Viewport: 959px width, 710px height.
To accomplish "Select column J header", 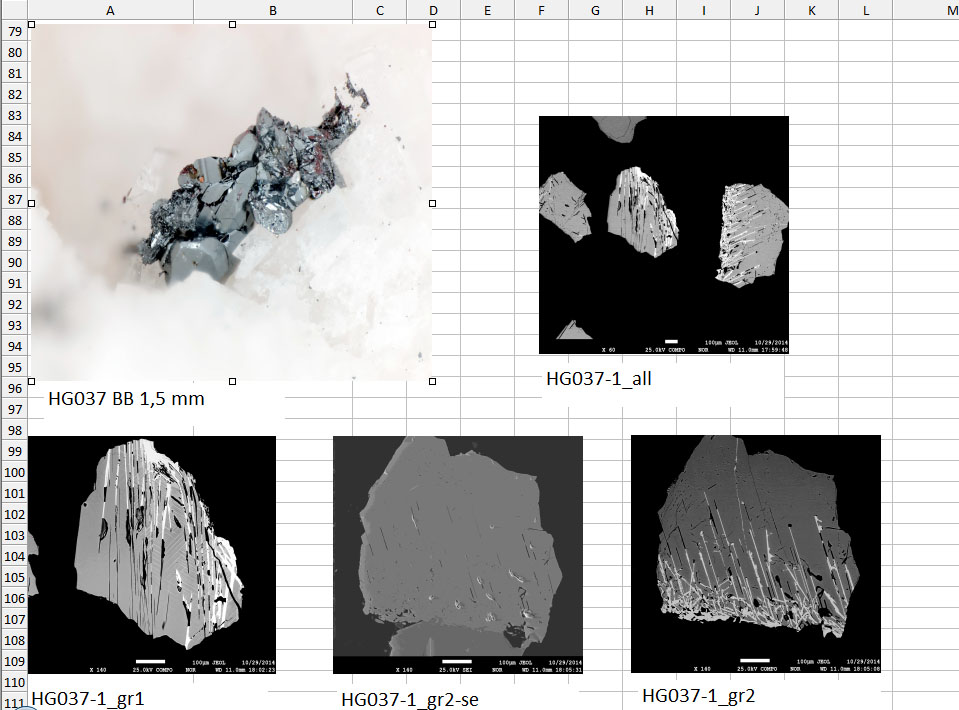I will pyautogui.click(x=757, y=10).
